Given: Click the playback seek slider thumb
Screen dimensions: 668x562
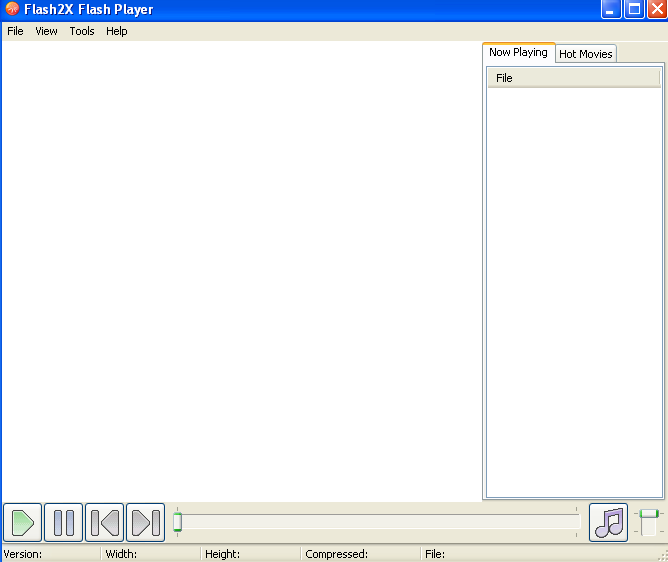Looking at the screenshot, I should click(178, 522).
